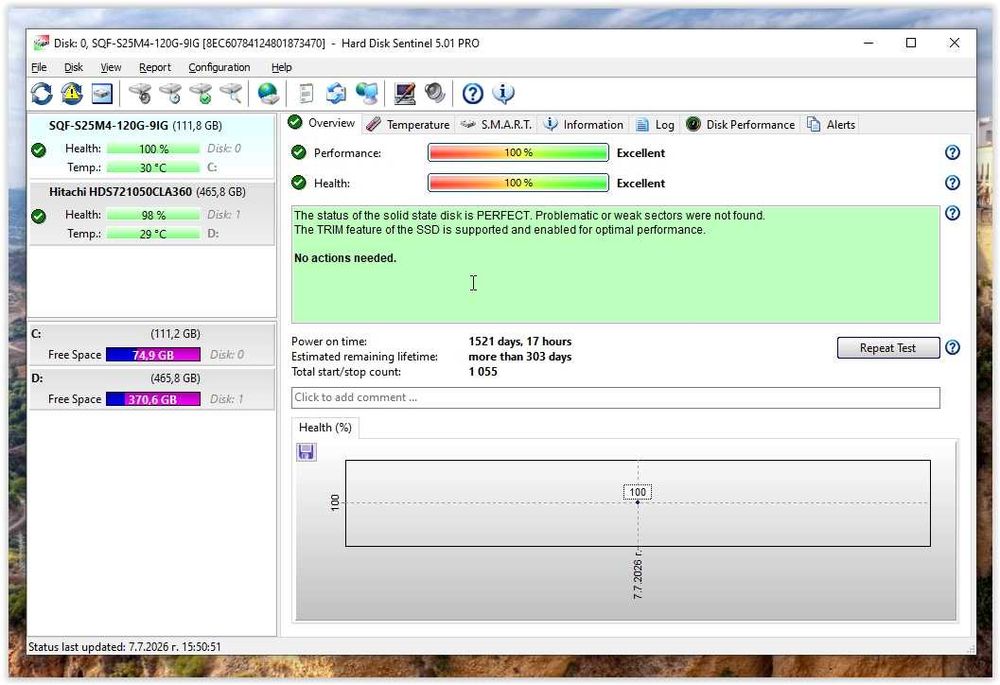This screenshot has width=1000, height=685.
Task: Click the Hitachi 98 % health bar
Action: coord(153,215)
